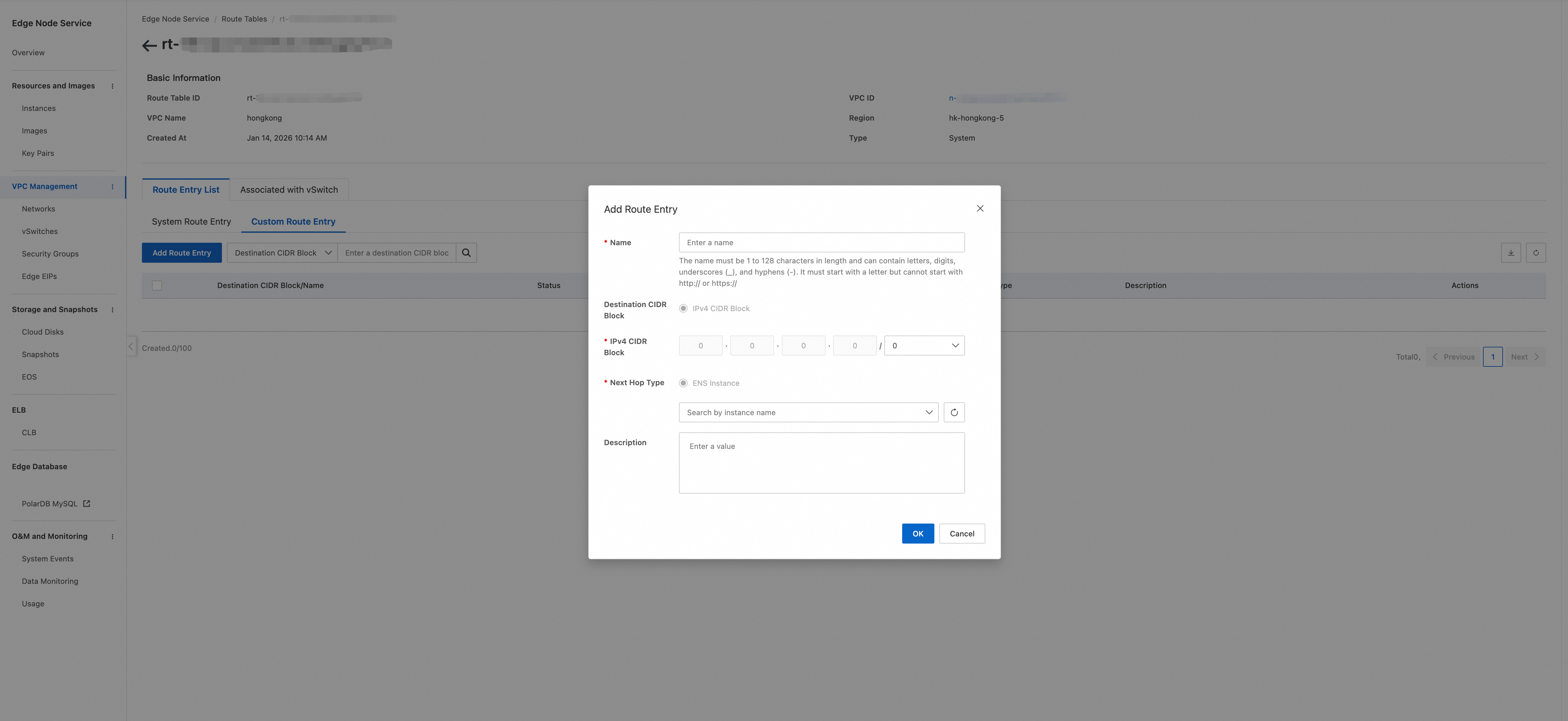Select the IPv4 CIDR Block radio button

pyautogui.click(x=684, y=308)
